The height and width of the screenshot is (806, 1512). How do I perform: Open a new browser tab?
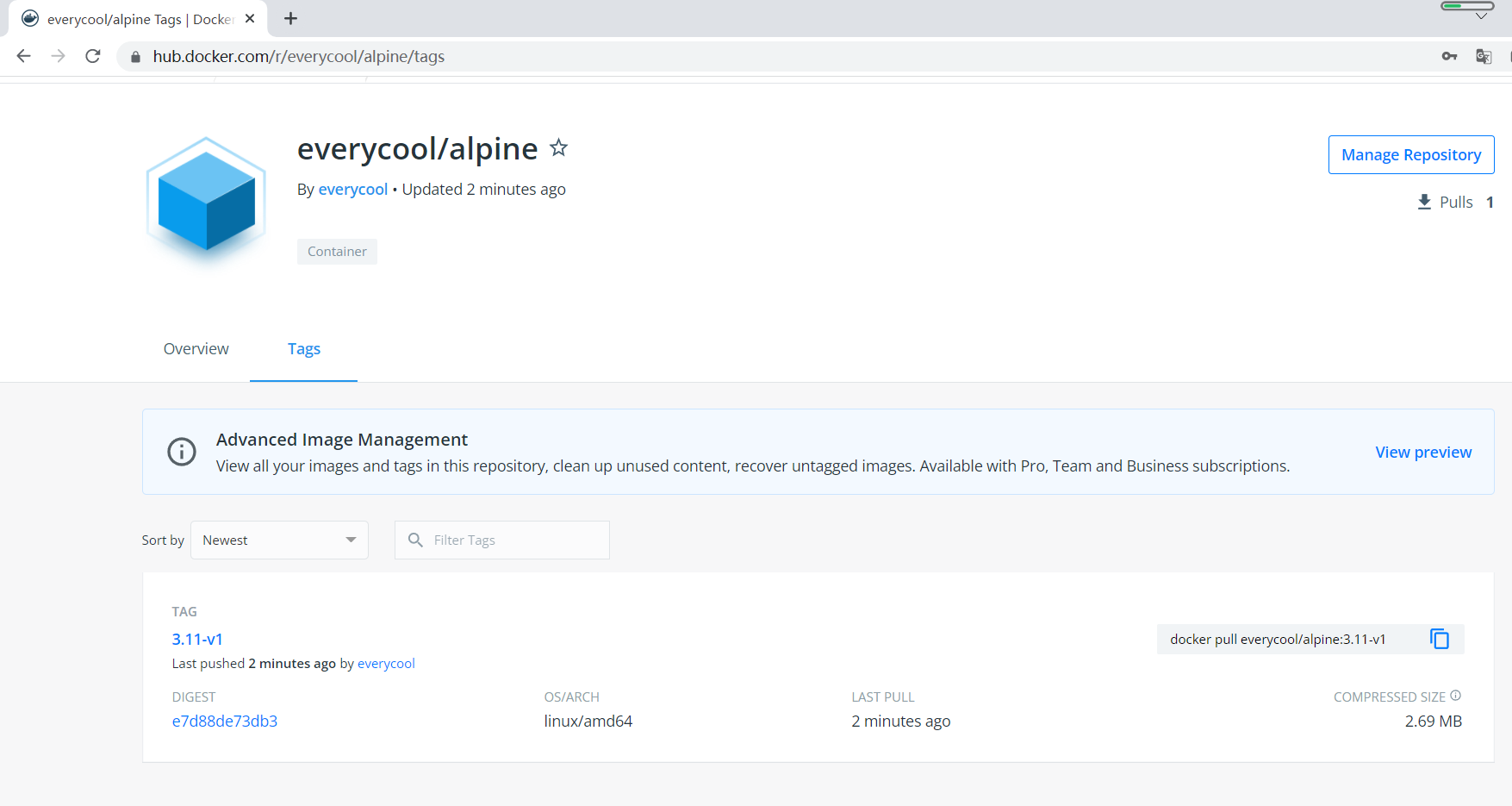point(290,18)
